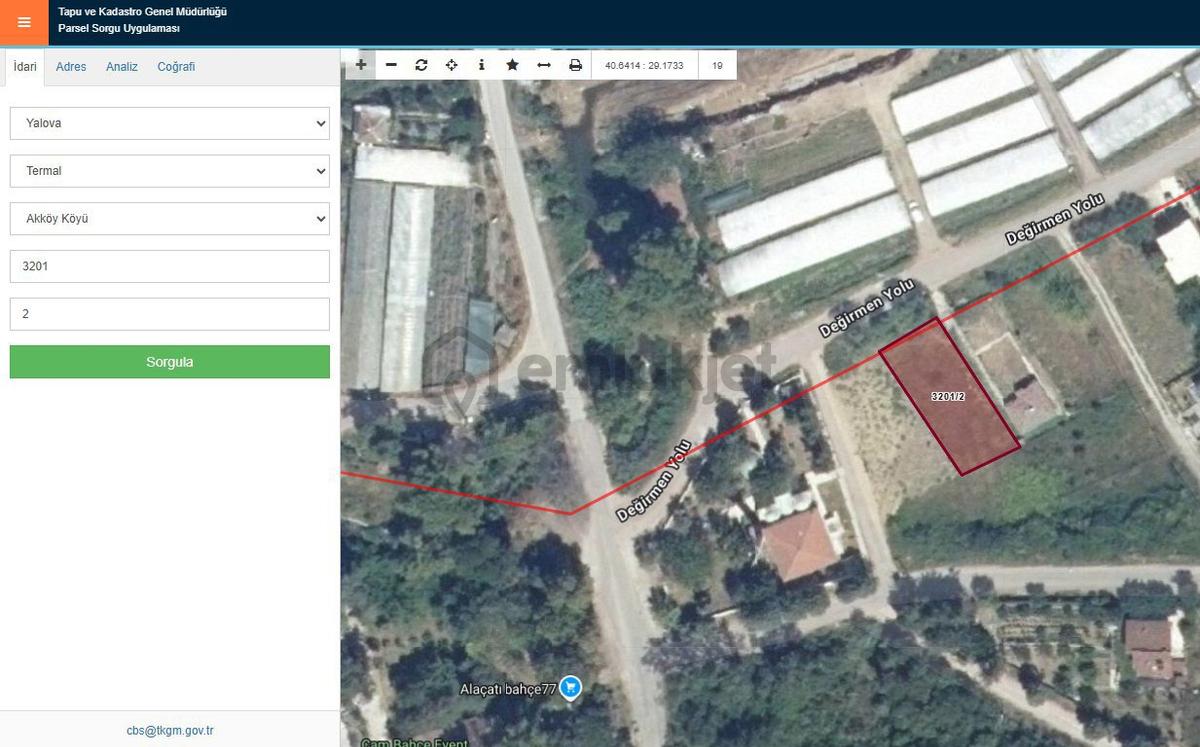Viewport: 1200px width, 747px height.
Task: Refresh the map view
Action: pos(421,65)
